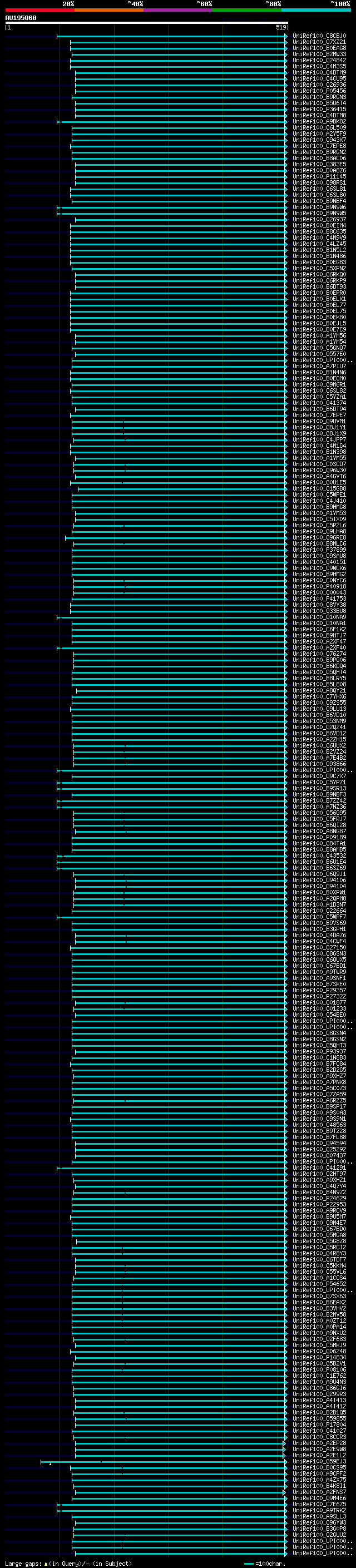This screenshot has height=1568, width=356.
Task: Click the query end position 519
Action: tap(280, 28)
